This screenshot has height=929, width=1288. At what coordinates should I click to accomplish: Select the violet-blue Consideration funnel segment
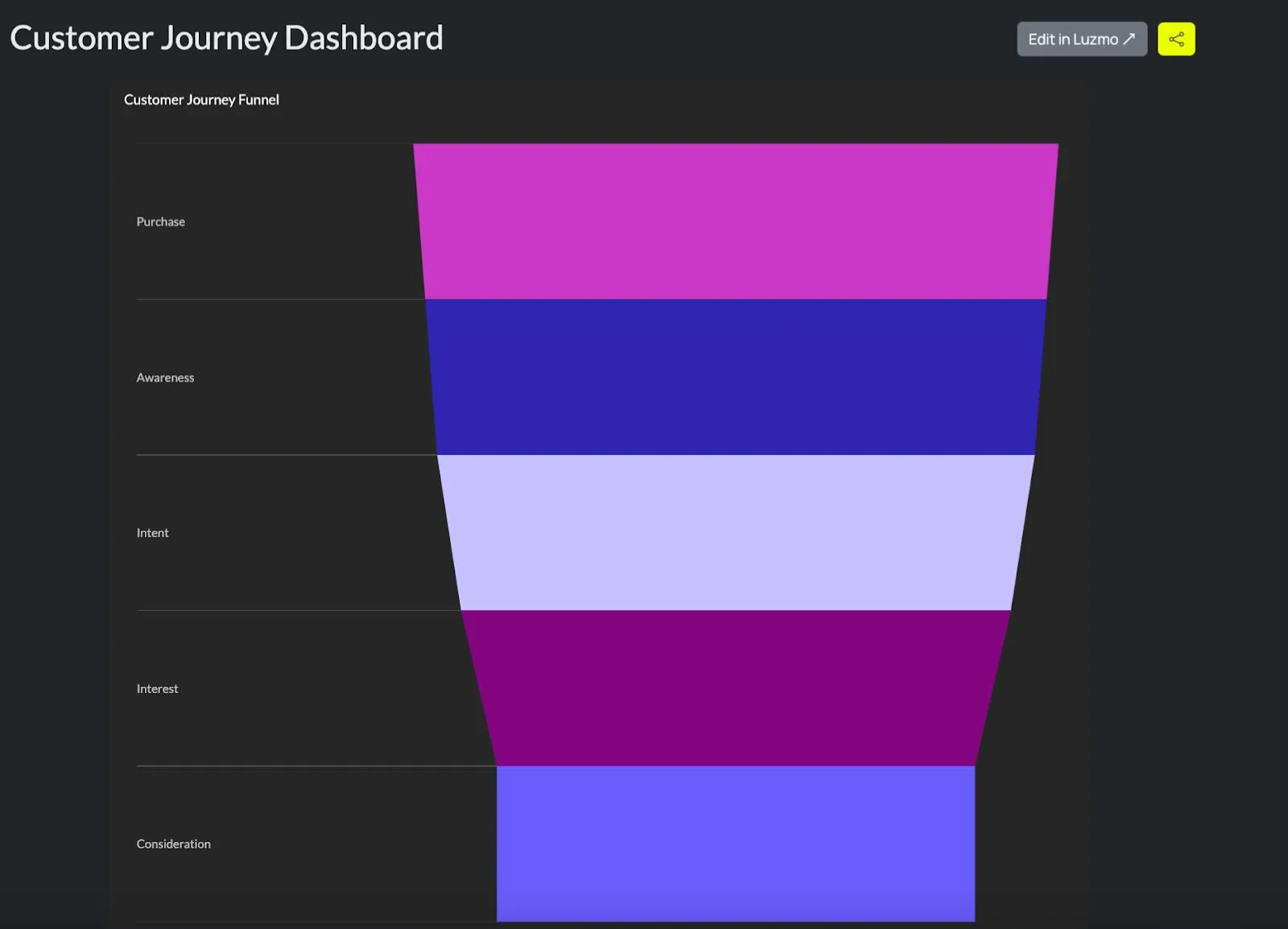tap(736, 844)
